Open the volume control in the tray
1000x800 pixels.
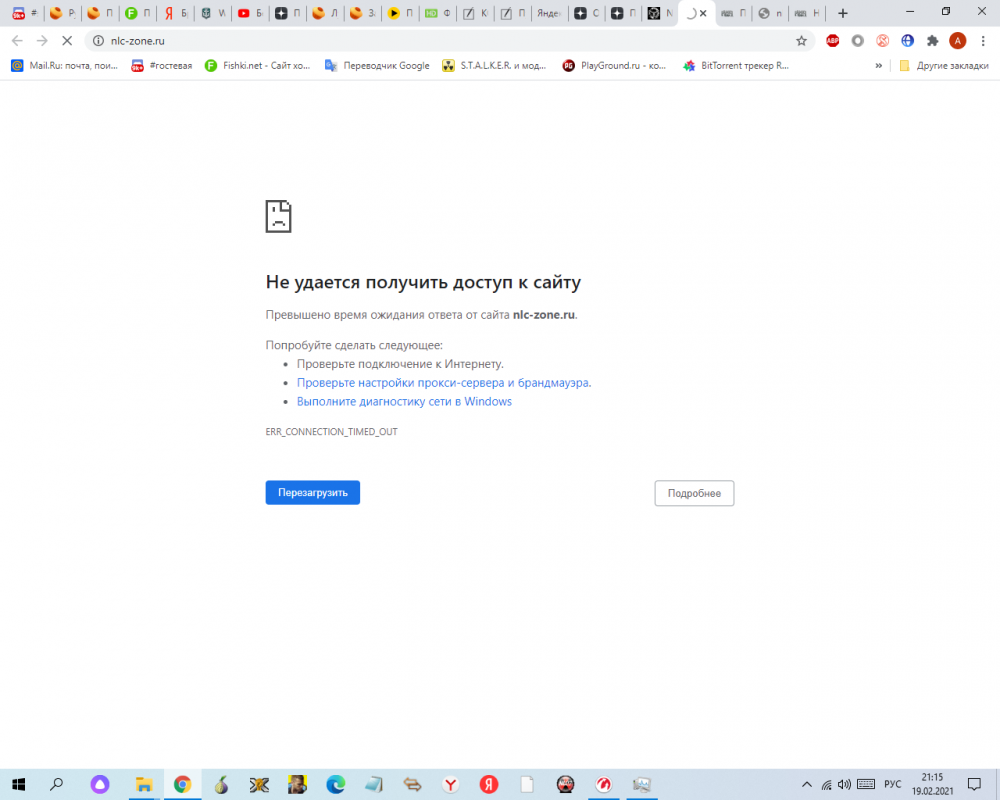click(842, 784)
